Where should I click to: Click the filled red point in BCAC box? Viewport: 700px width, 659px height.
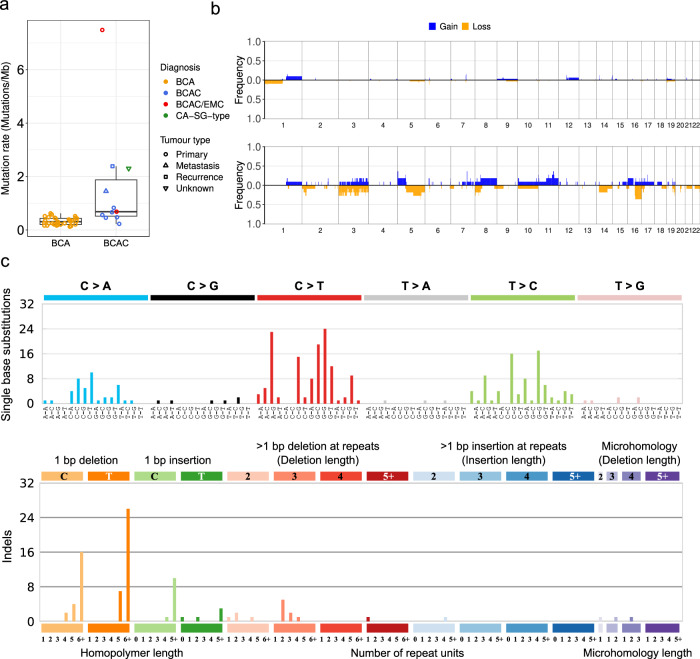coord(117,212)
